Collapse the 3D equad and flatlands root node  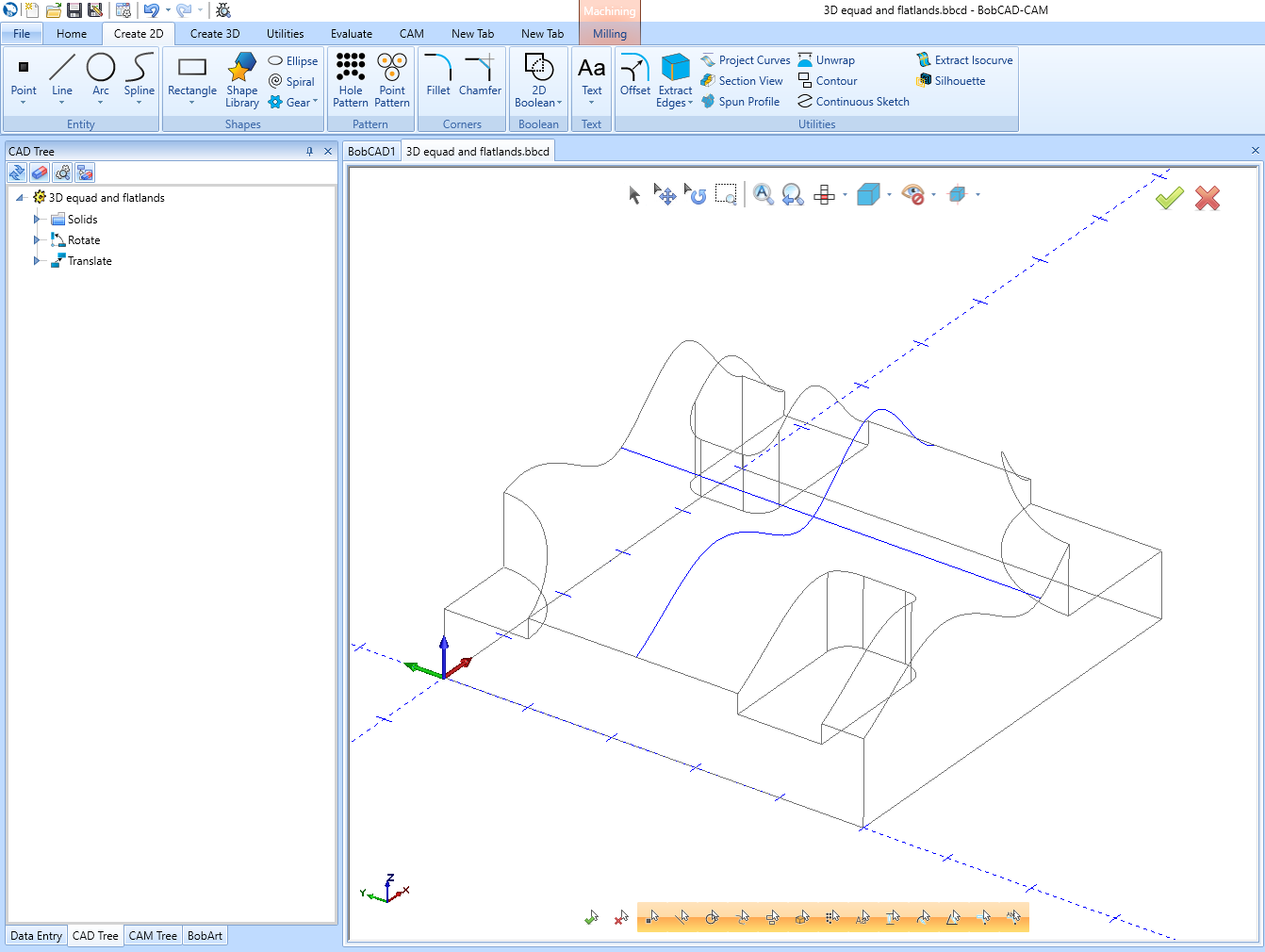click(x=20, y=197)
